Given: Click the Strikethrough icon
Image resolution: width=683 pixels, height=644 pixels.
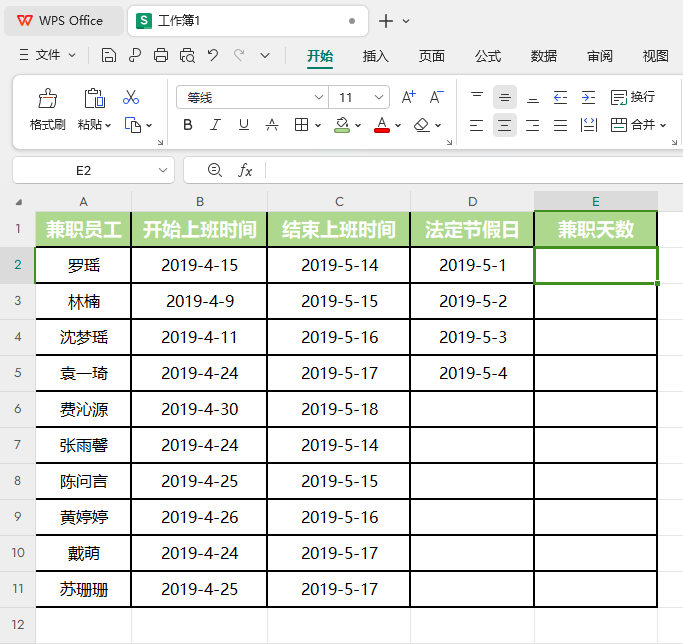Looking at the screenshot, I should [272, 125].
